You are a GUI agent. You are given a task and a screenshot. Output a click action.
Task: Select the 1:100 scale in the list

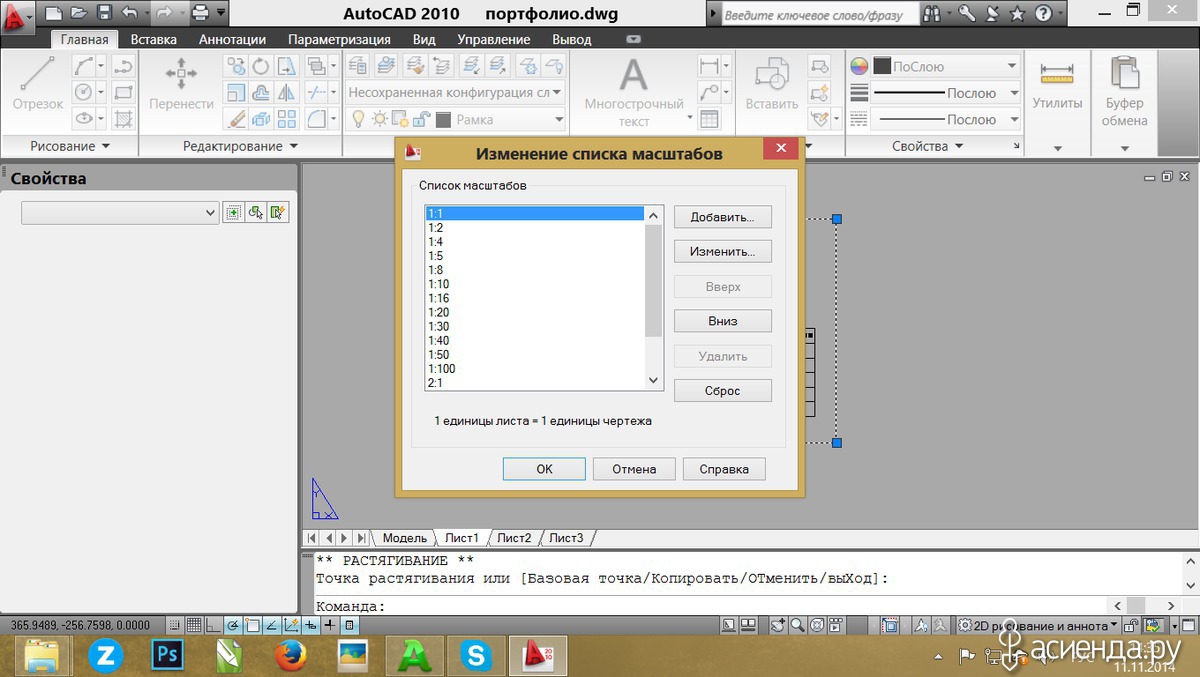[534, 369]
